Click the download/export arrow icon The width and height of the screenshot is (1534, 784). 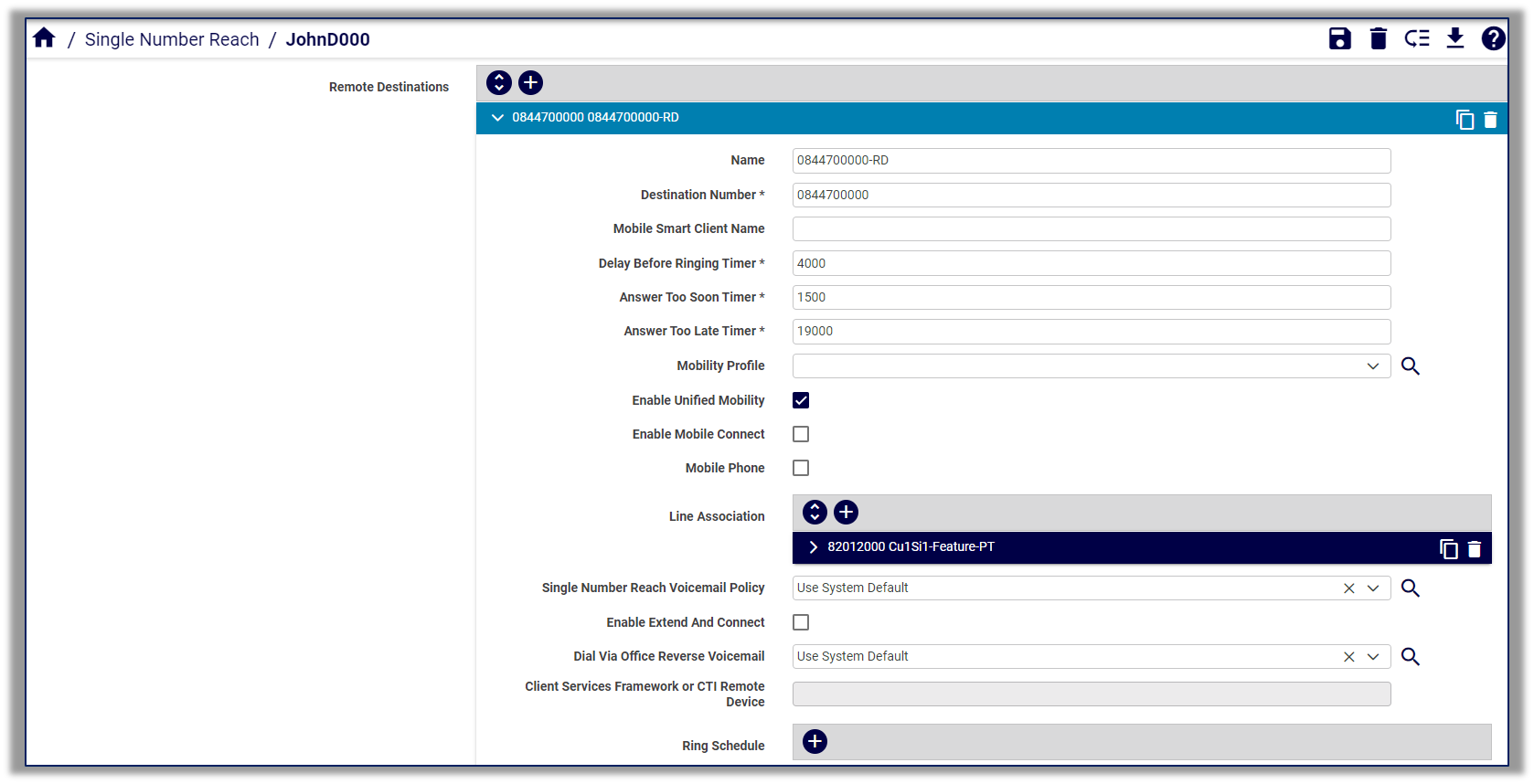[x=1454, y=38]
